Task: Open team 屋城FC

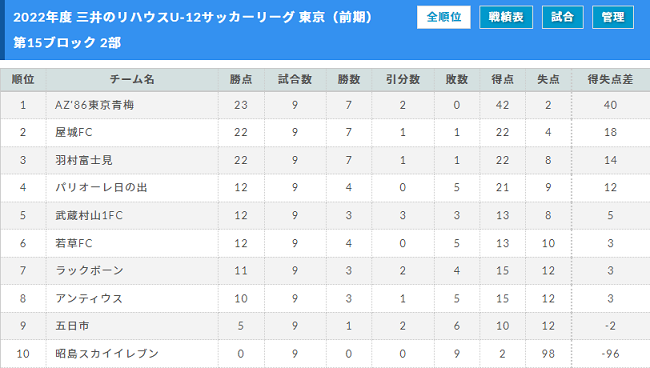Action: pyautogui.click(x=74, y=133)
